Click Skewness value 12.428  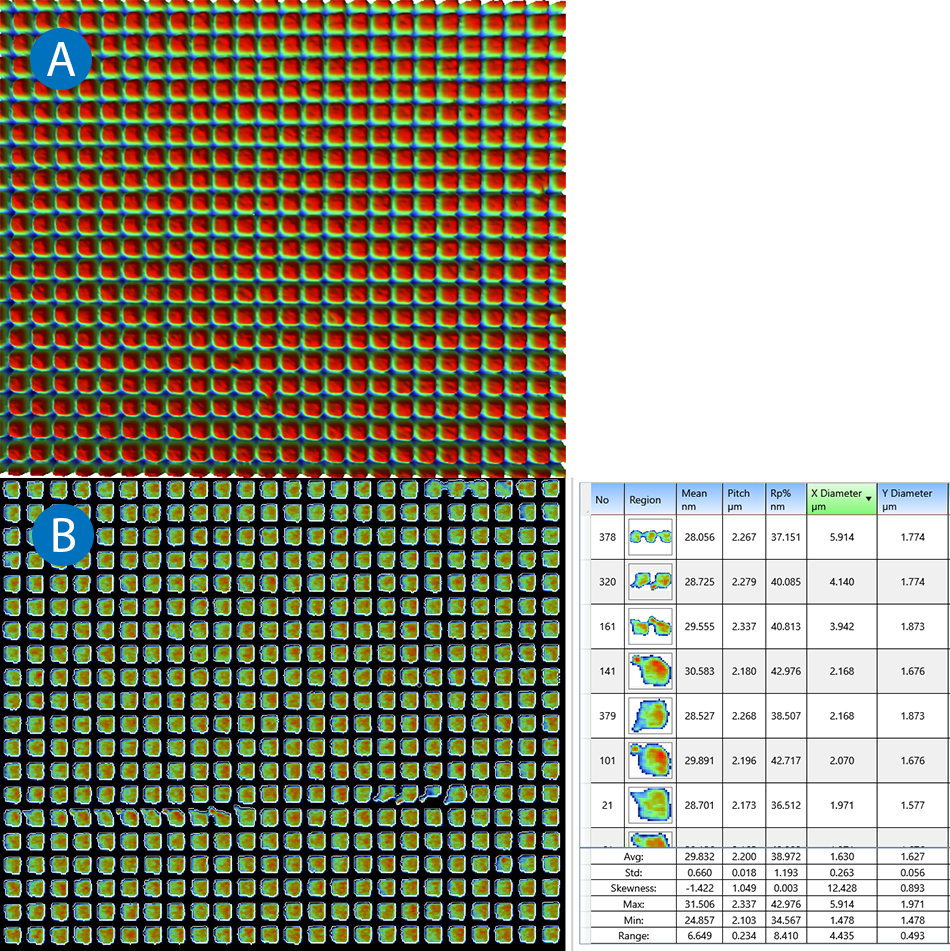pyautogui.click(x=841, y=888)
